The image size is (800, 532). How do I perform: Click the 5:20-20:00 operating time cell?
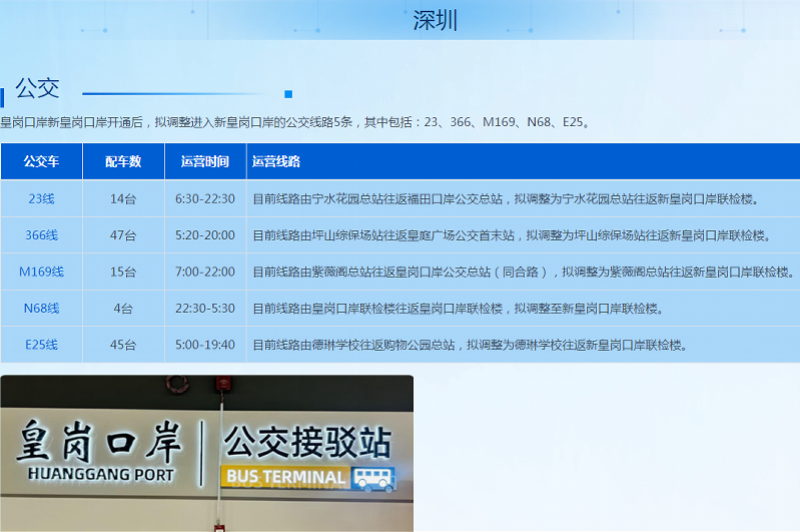click(x=205, y=235)
